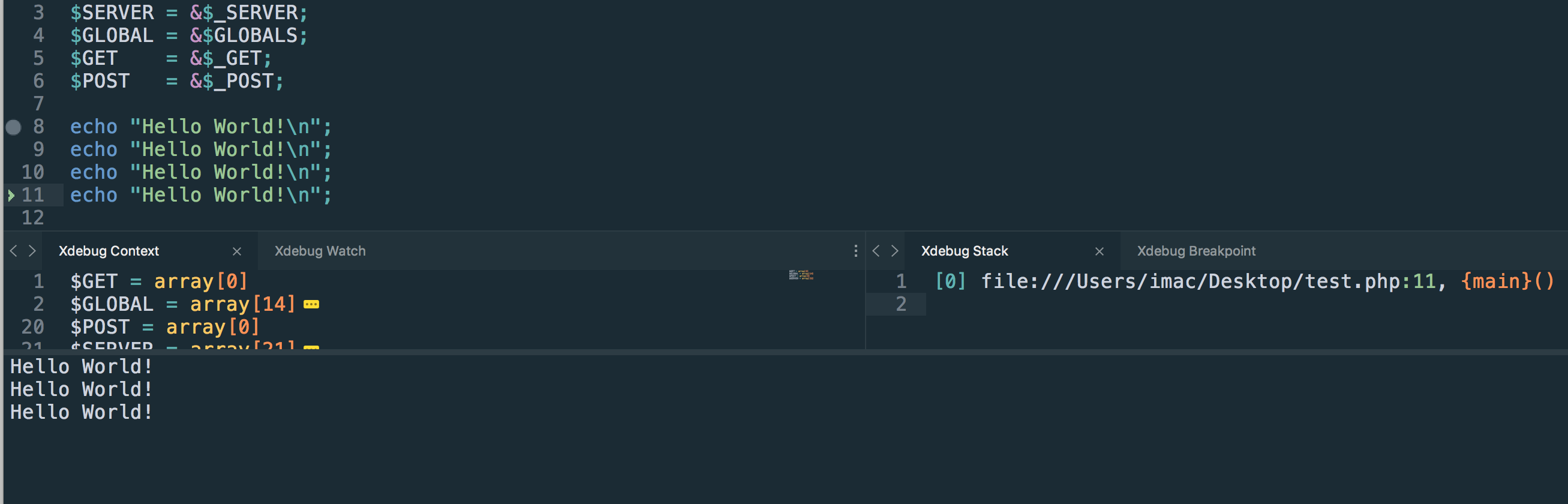Close the Xdebug Context tab
Viewport: 1568px width, 504px height.
[237, 251]
